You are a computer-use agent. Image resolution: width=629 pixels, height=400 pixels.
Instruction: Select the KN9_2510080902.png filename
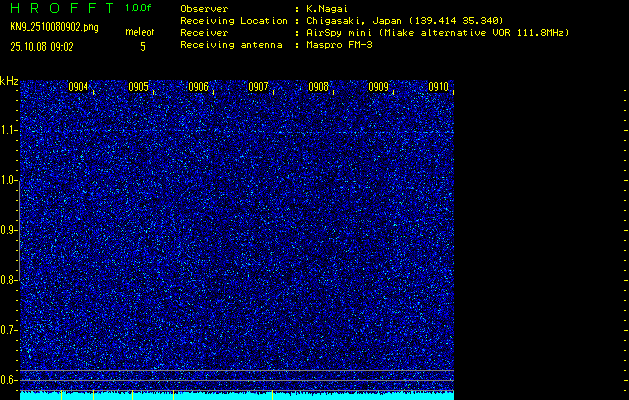56,27
